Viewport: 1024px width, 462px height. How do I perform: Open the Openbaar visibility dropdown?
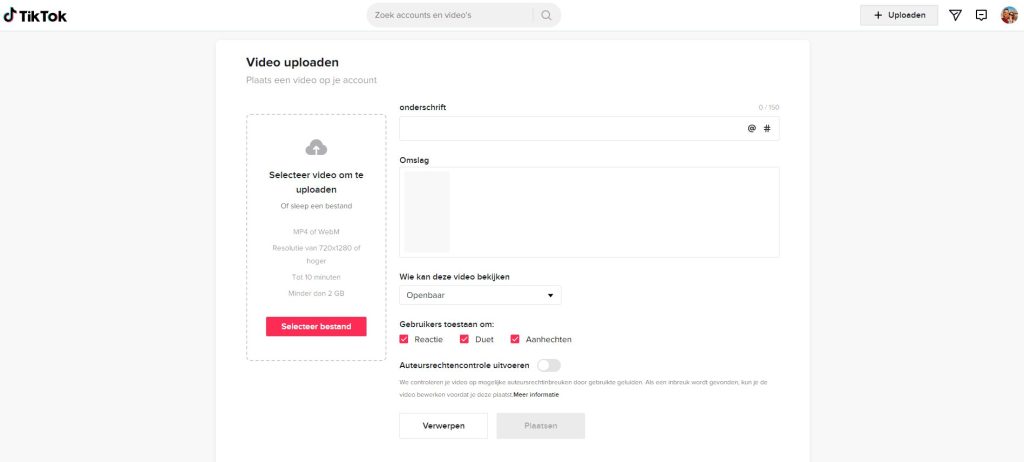click(x=480, y=295)
